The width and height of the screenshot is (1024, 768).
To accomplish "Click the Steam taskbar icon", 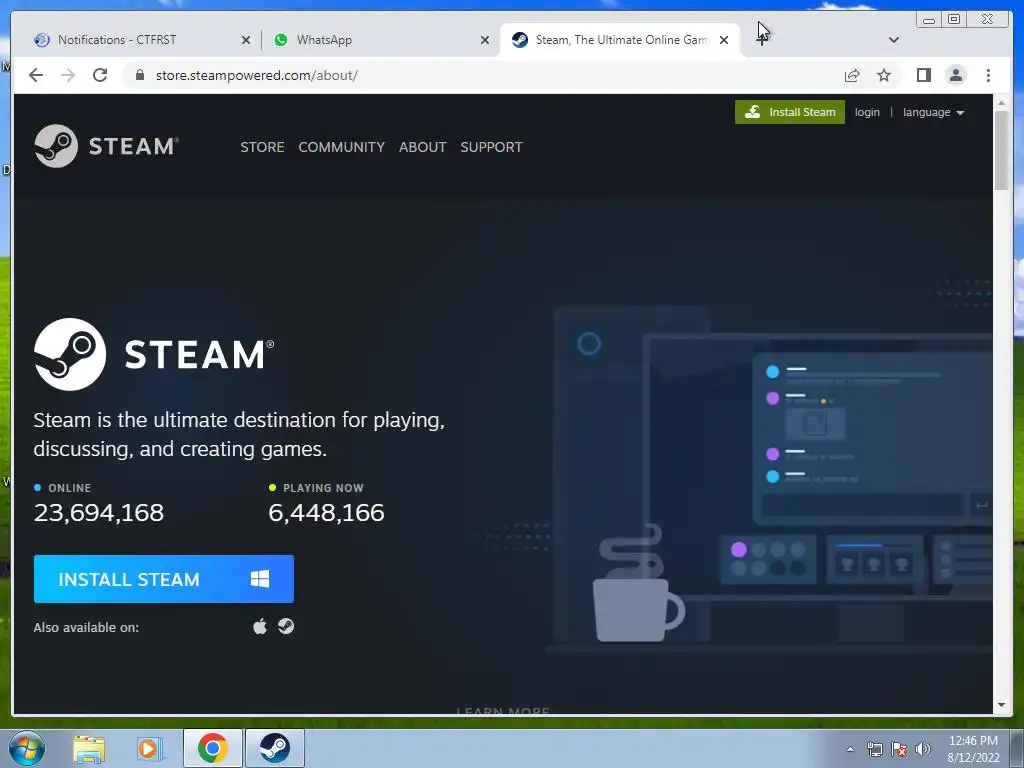I will coord(275,748).
